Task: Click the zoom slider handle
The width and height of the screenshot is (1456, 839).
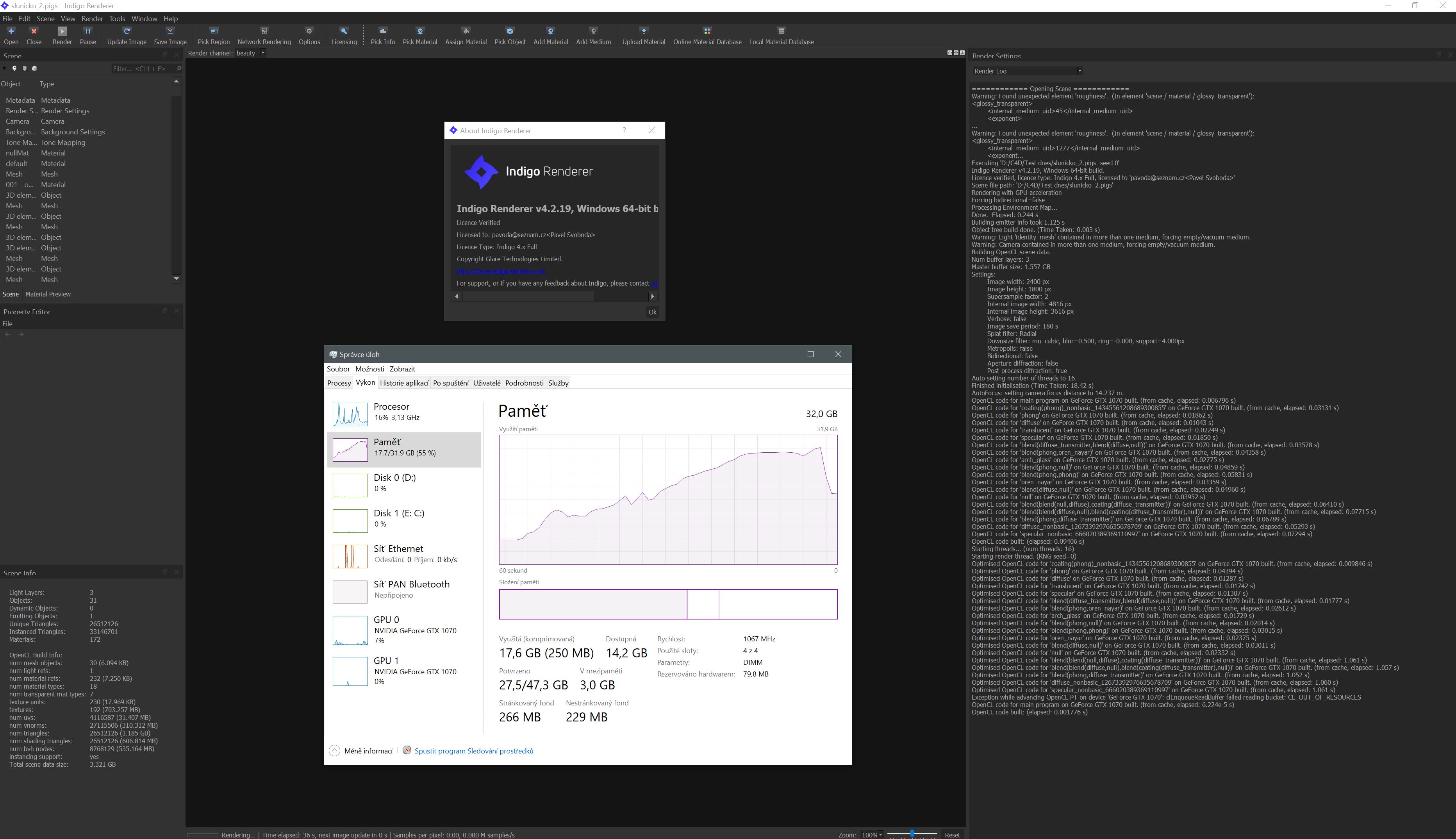Action: [x=912, y=834]
